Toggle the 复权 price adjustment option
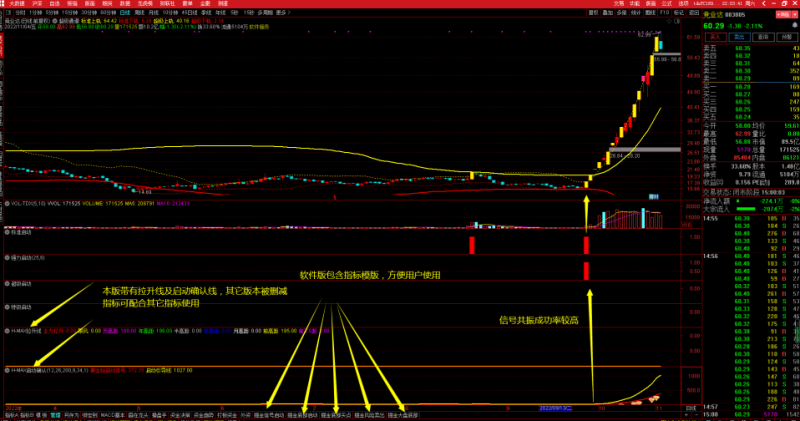The width and height of the screenshot is (800, 421). click(592, 14)
